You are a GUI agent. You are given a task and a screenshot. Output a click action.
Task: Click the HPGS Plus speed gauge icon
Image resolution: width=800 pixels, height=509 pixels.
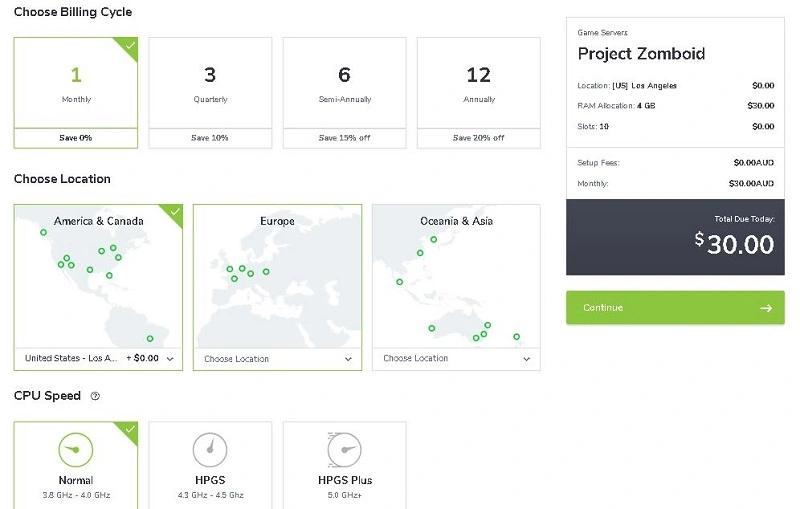[344, 450]
